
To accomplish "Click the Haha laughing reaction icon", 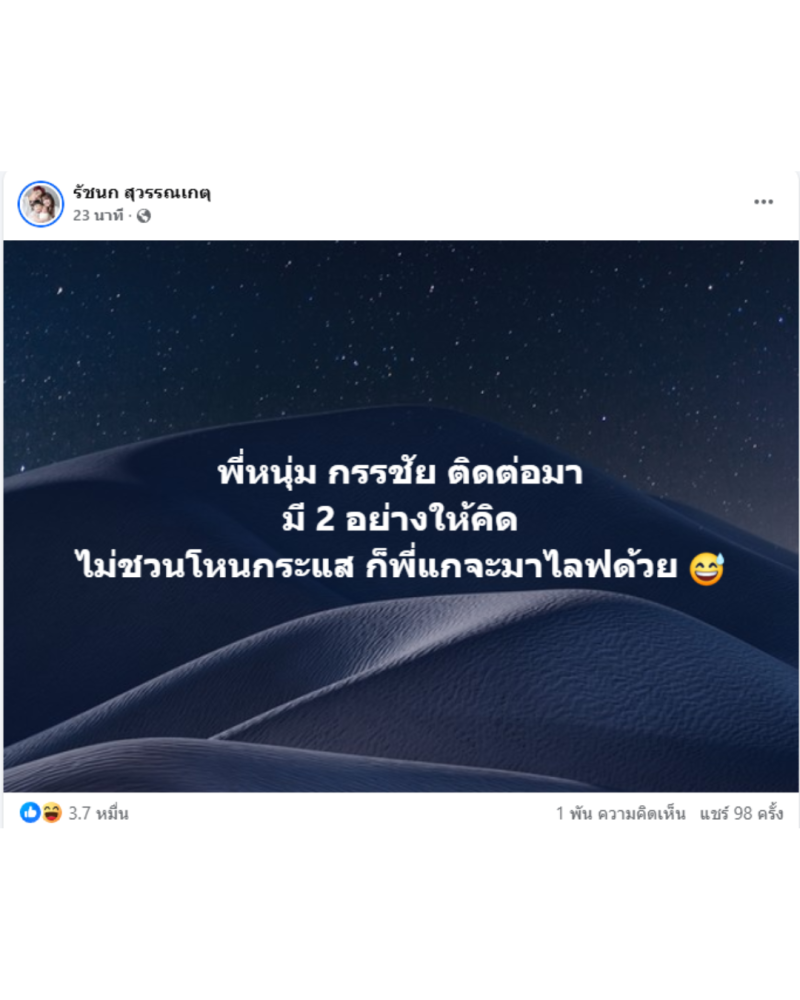I will 52,812.
